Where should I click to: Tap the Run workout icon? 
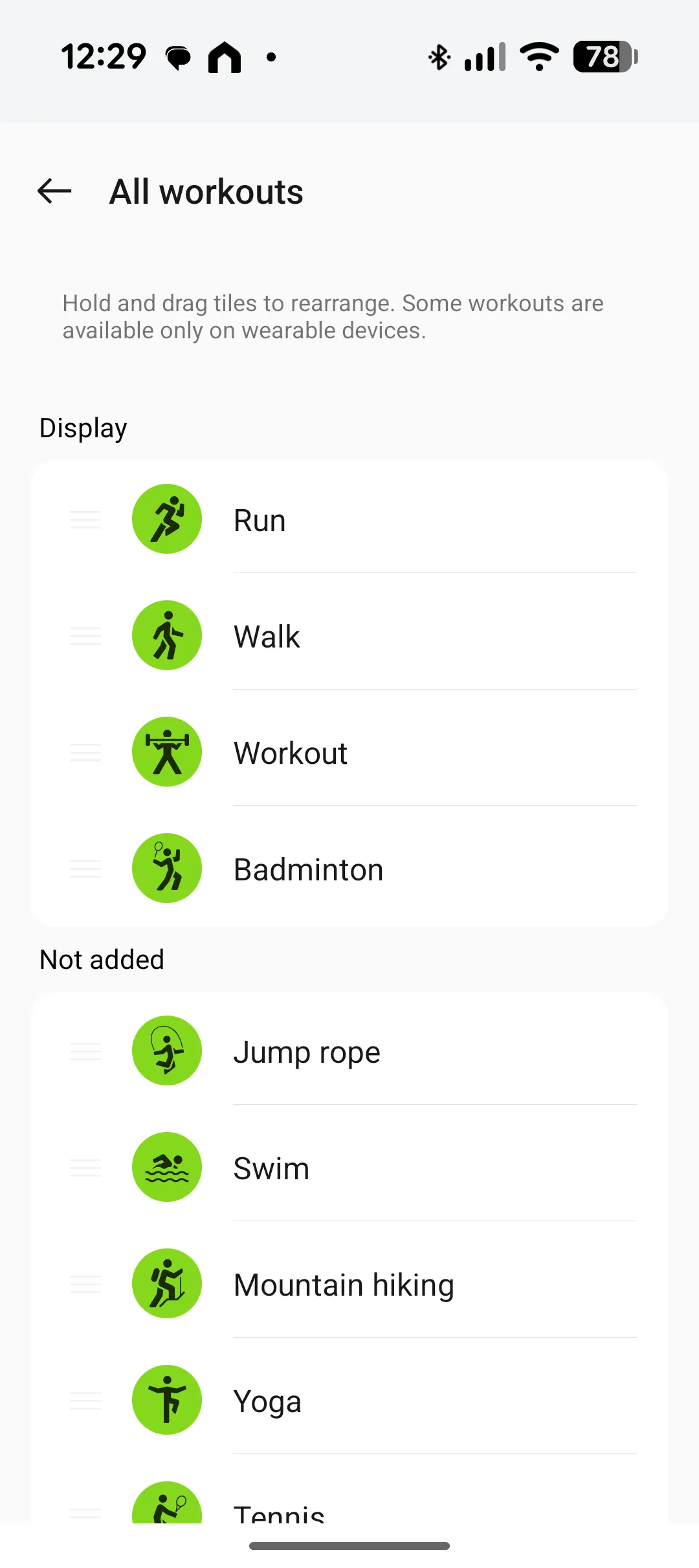coord(167,519)
